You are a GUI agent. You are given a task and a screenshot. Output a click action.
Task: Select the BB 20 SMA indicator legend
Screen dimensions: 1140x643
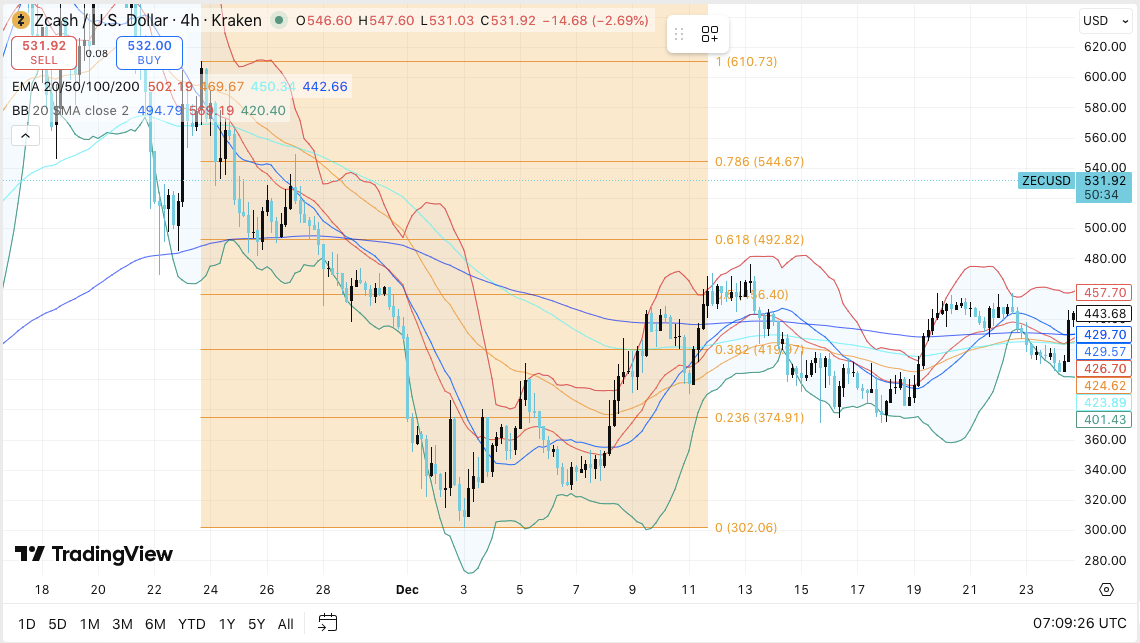(70, 110)
